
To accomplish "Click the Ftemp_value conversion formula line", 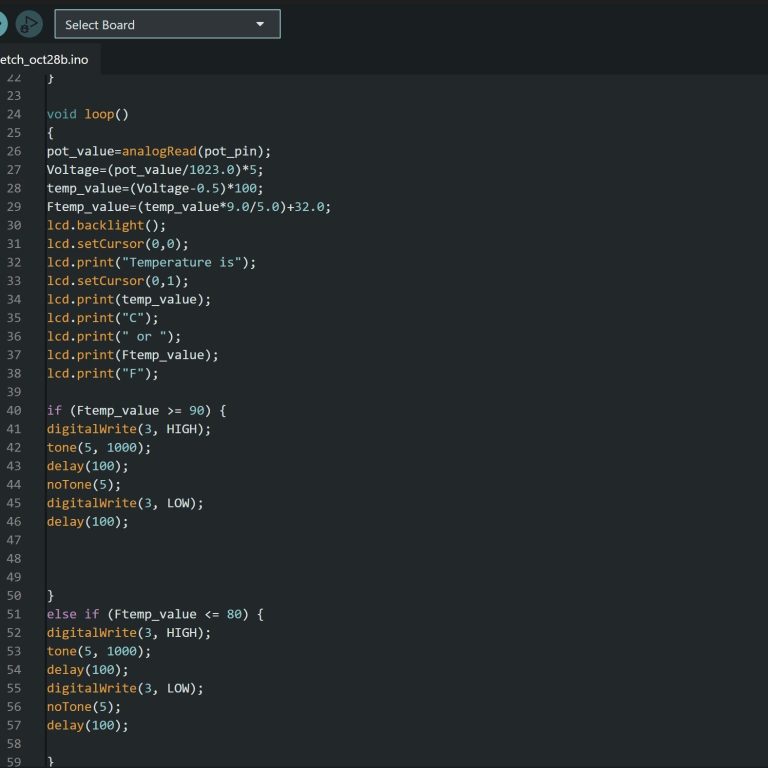I will point(188,207).
